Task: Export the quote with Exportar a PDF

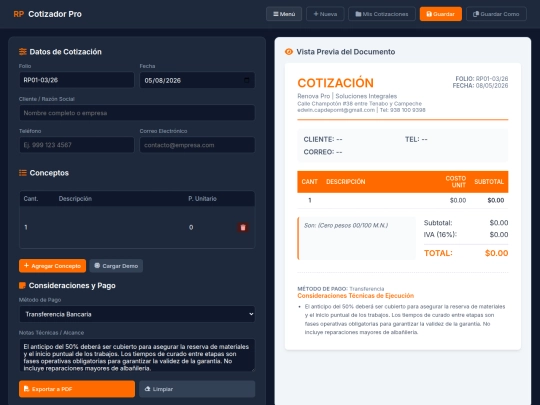Action: (77, 389)
